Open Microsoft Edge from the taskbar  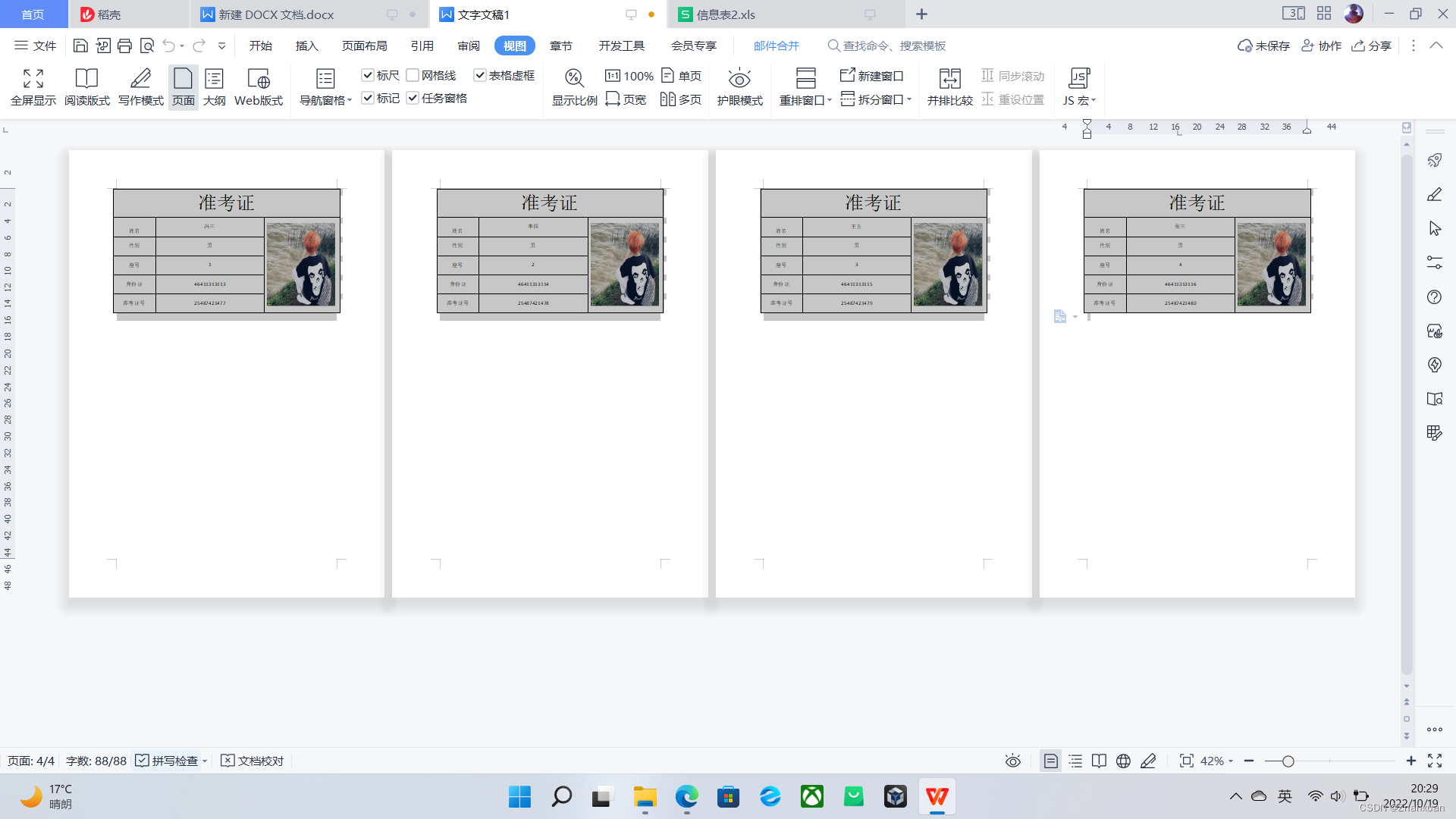686,797
